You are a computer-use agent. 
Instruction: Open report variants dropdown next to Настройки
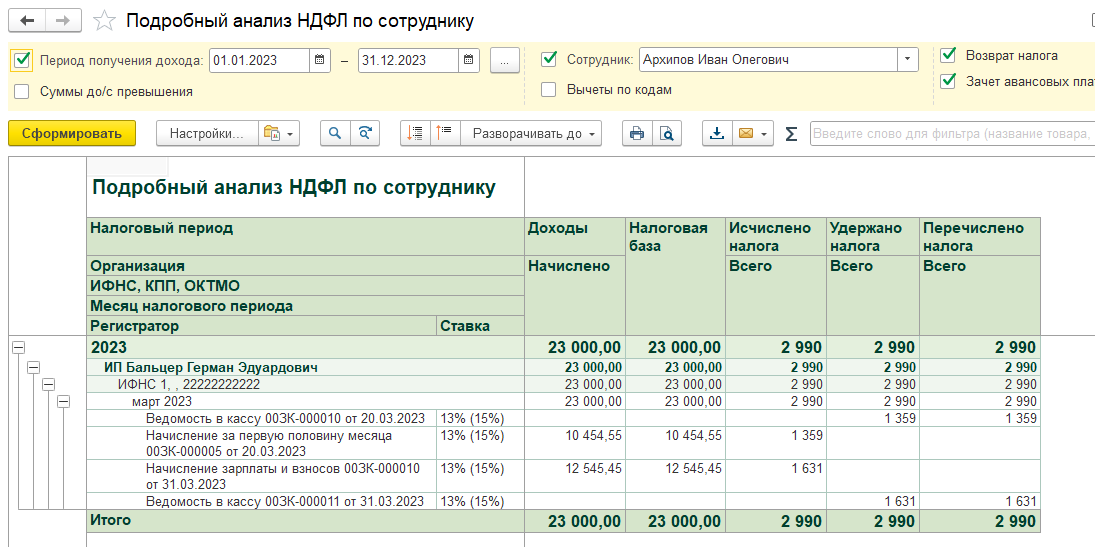[x=279, y=133]
